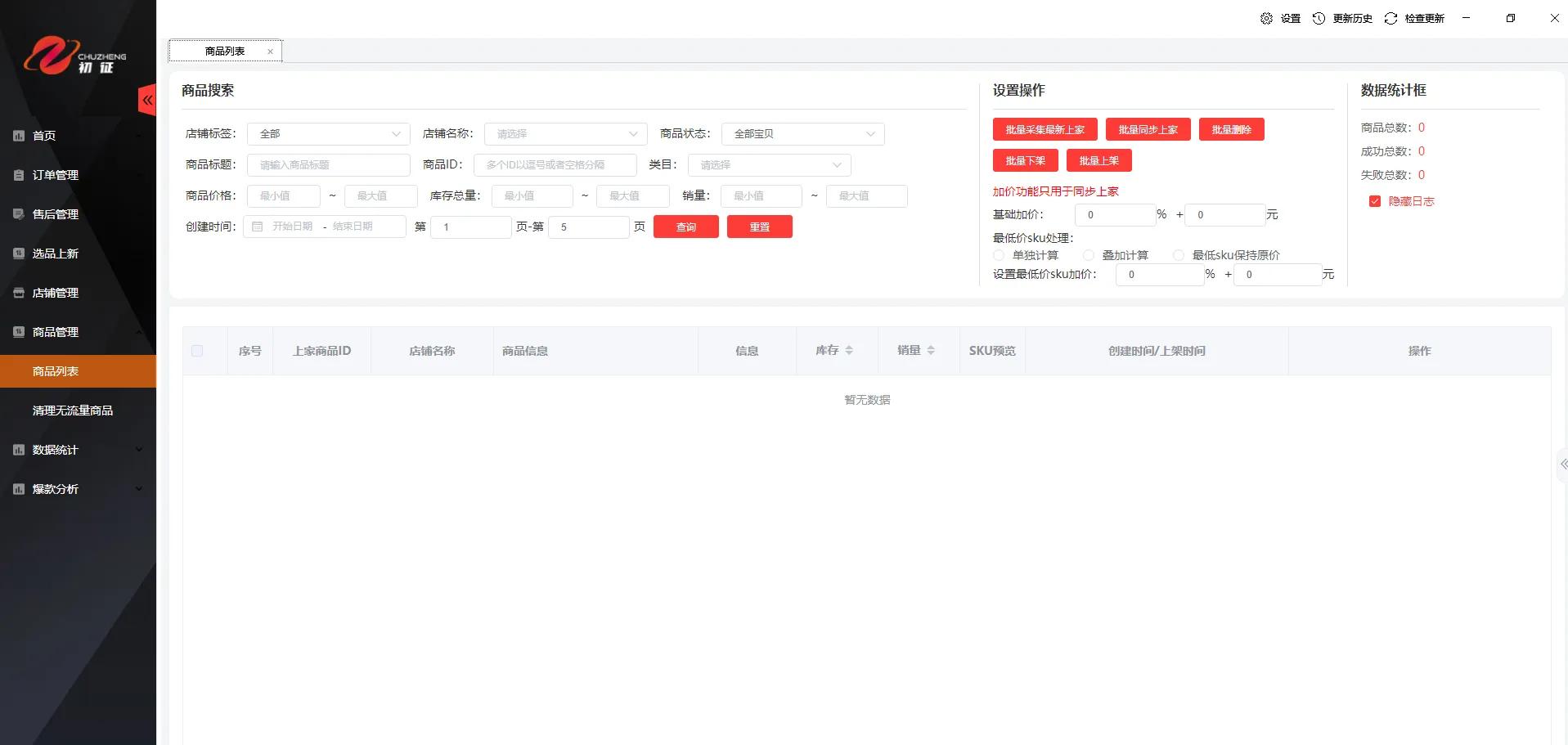Open the 设置 gear icon

tap(1266, 18)
